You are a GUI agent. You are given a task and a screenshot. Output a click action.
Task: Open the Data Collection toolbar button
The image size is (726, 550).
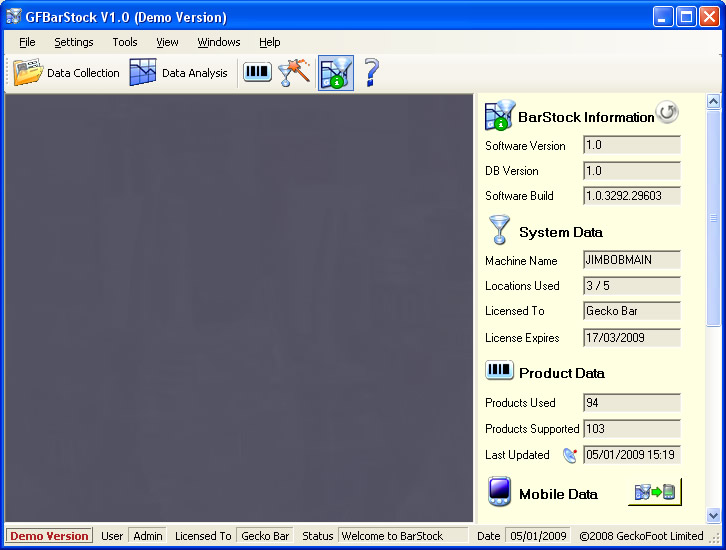point(66,73)
